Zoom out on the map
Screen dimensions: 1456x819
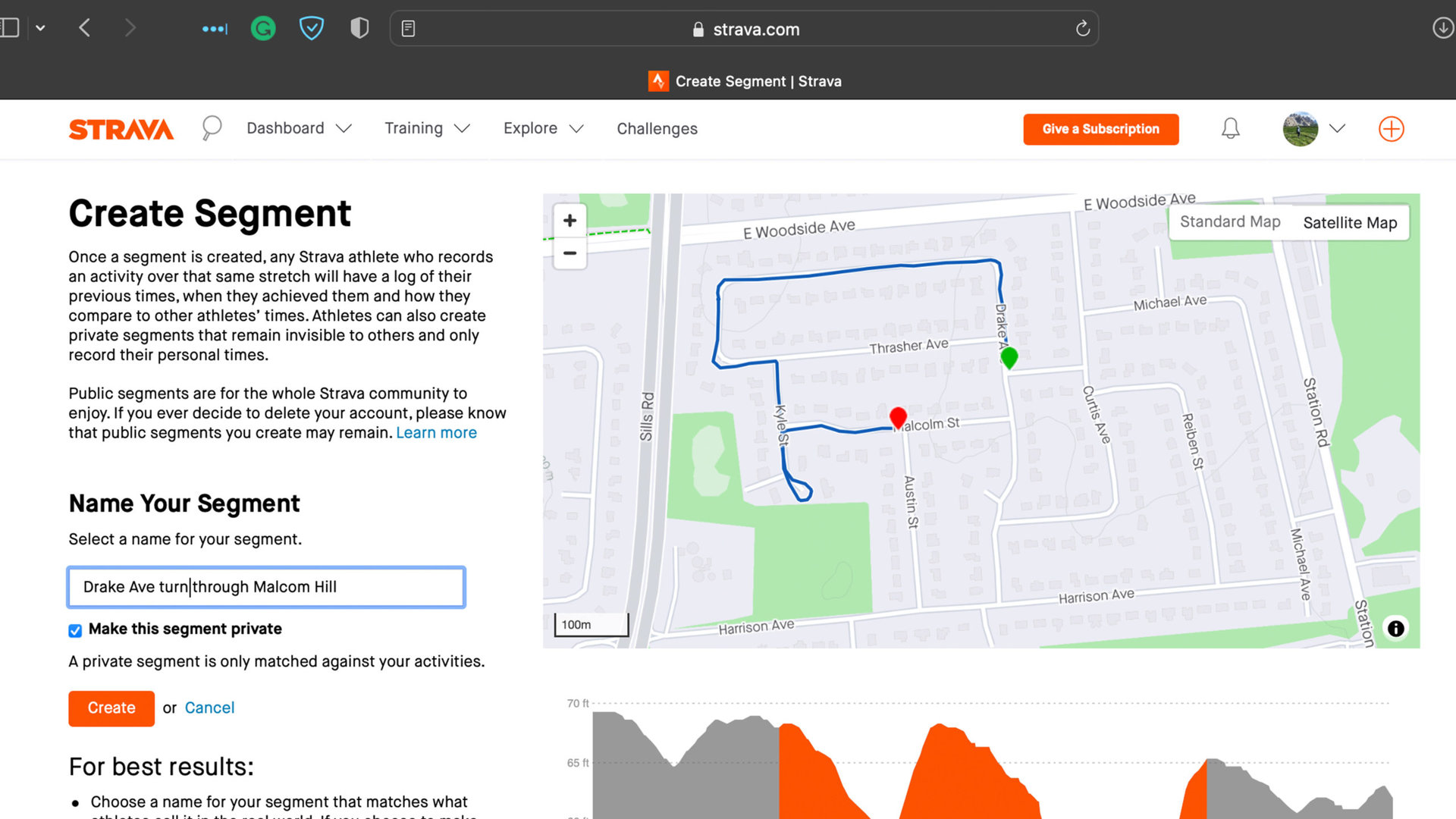tap(570, 253)
